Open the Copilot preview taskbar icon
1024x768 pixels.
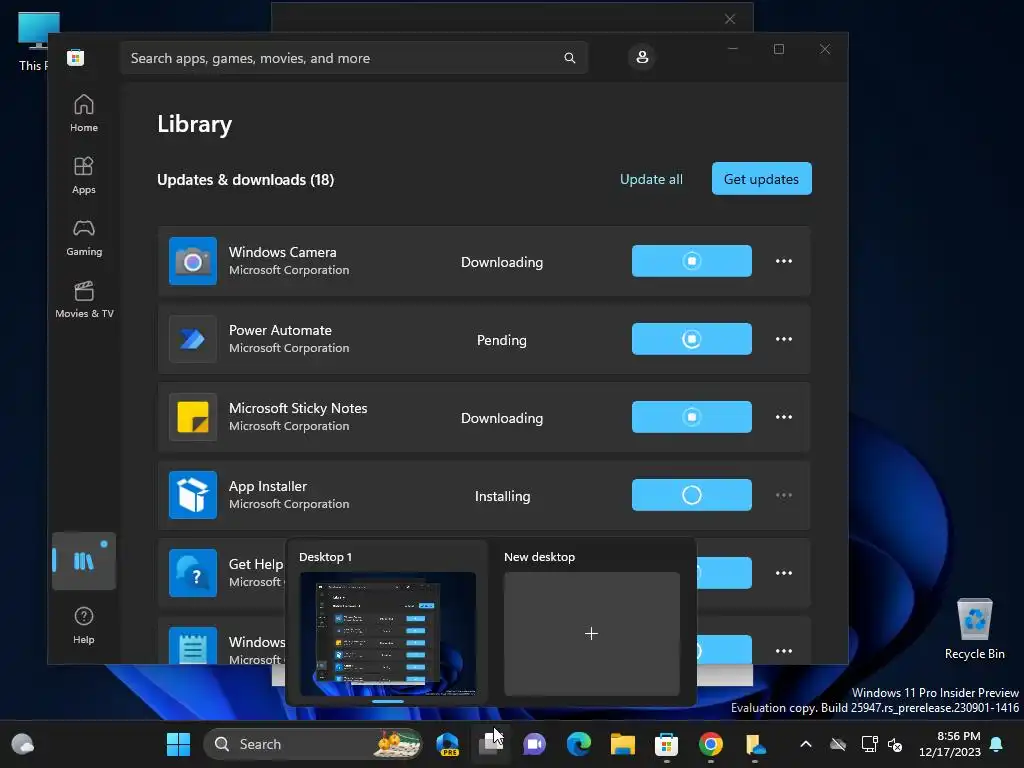[x=447, y=744]
